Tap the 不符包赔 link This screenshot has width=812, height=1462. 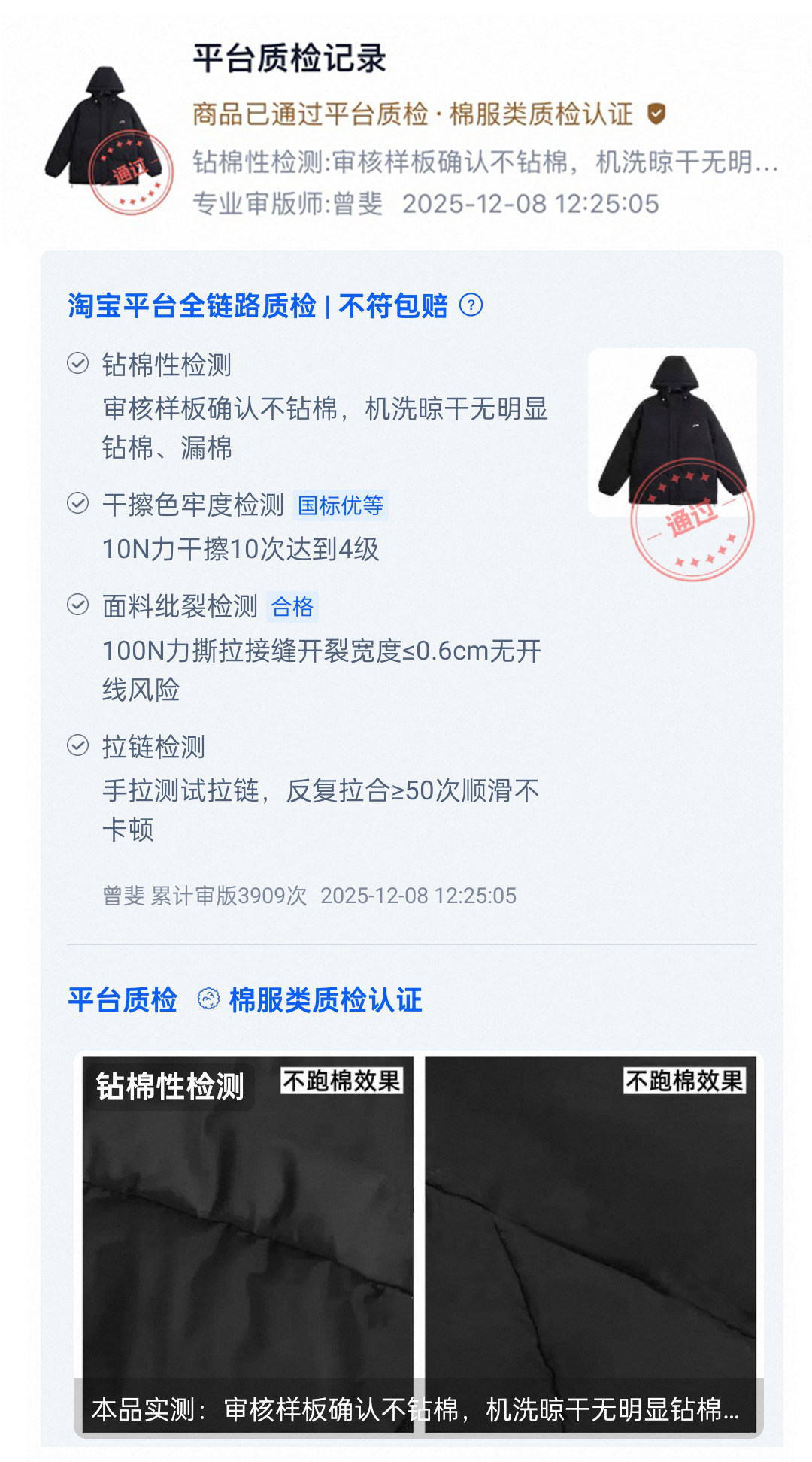tap(393, 306)
